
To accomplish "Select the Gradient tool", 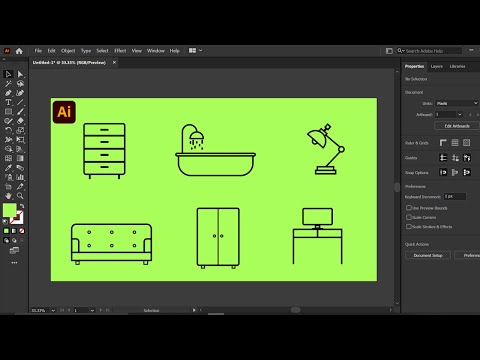I will [20, 158].
